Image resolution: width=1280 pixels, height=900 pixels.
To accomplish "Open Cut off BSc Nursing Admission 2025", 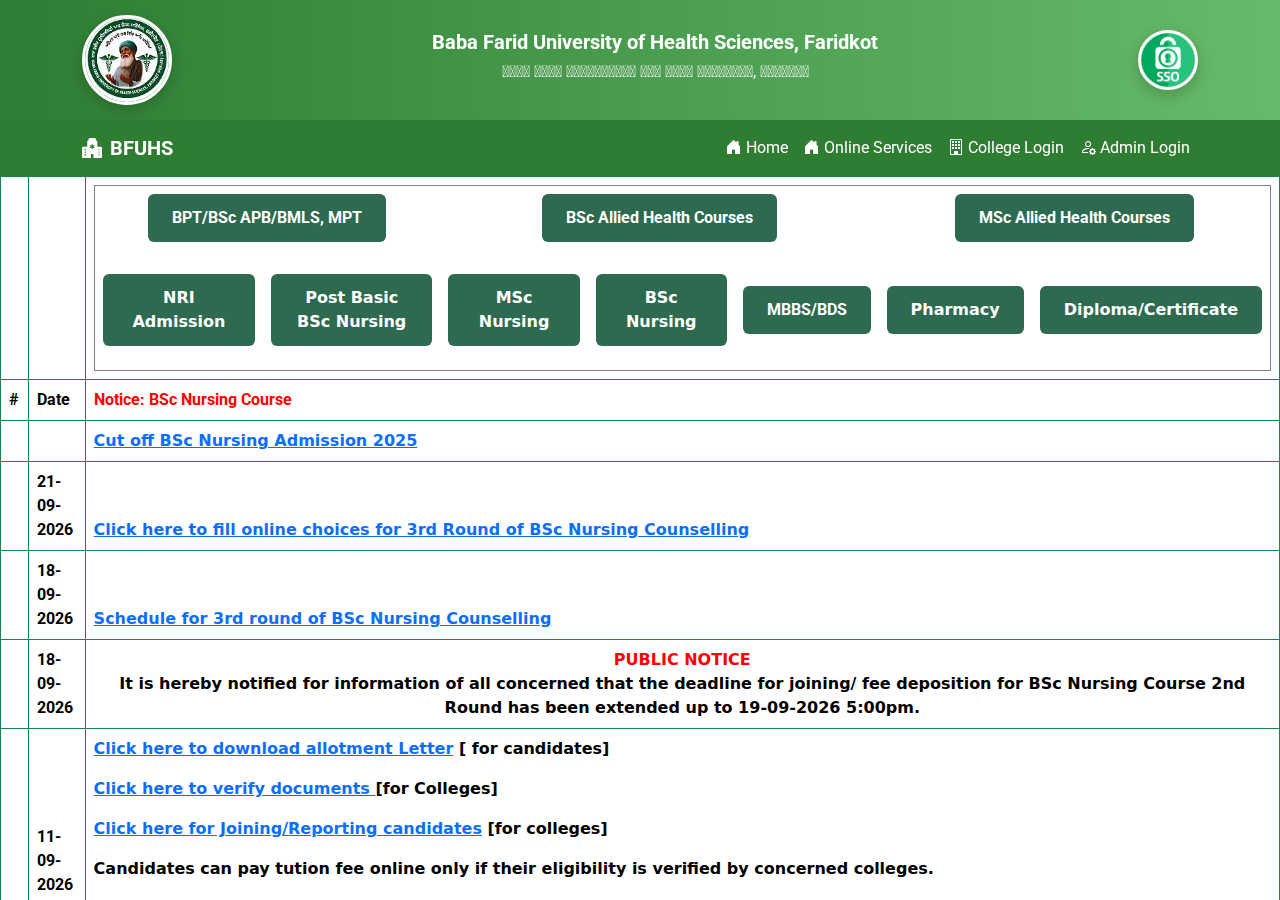I will [x=255, y=440].
